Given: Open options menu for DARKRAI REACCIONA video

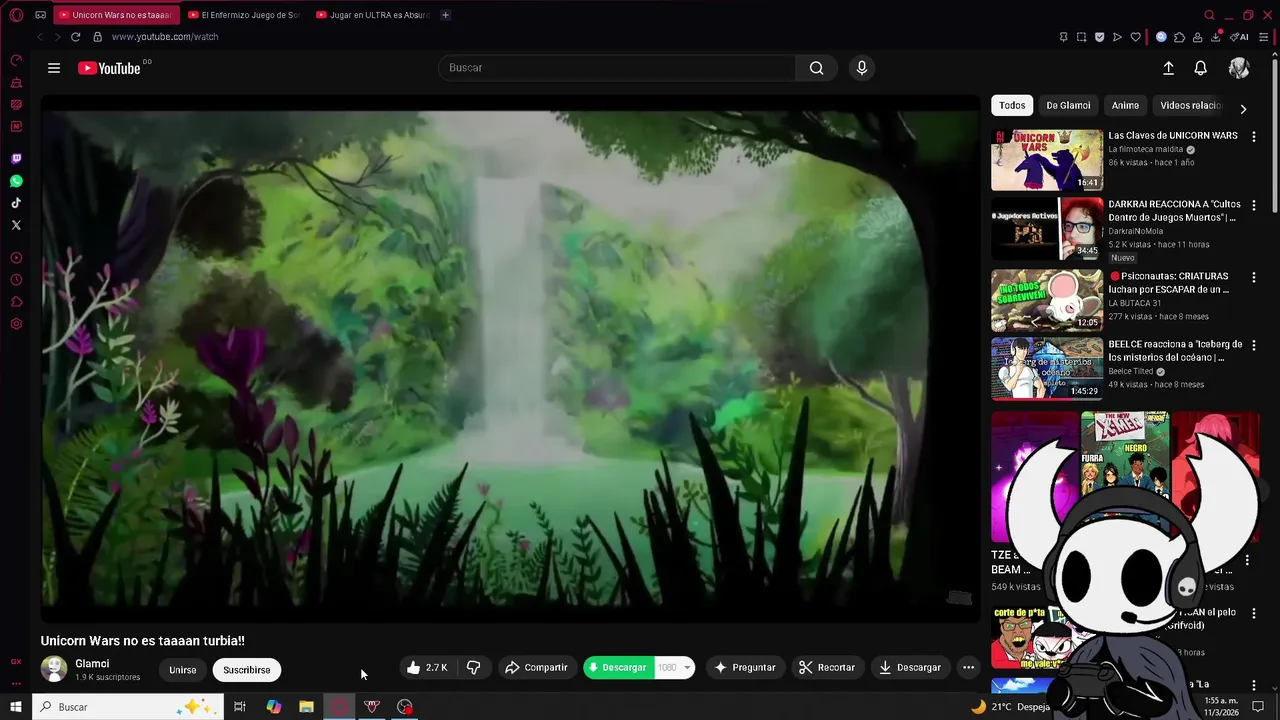Looking at the screenshot, I should [x=1253, y=206].
